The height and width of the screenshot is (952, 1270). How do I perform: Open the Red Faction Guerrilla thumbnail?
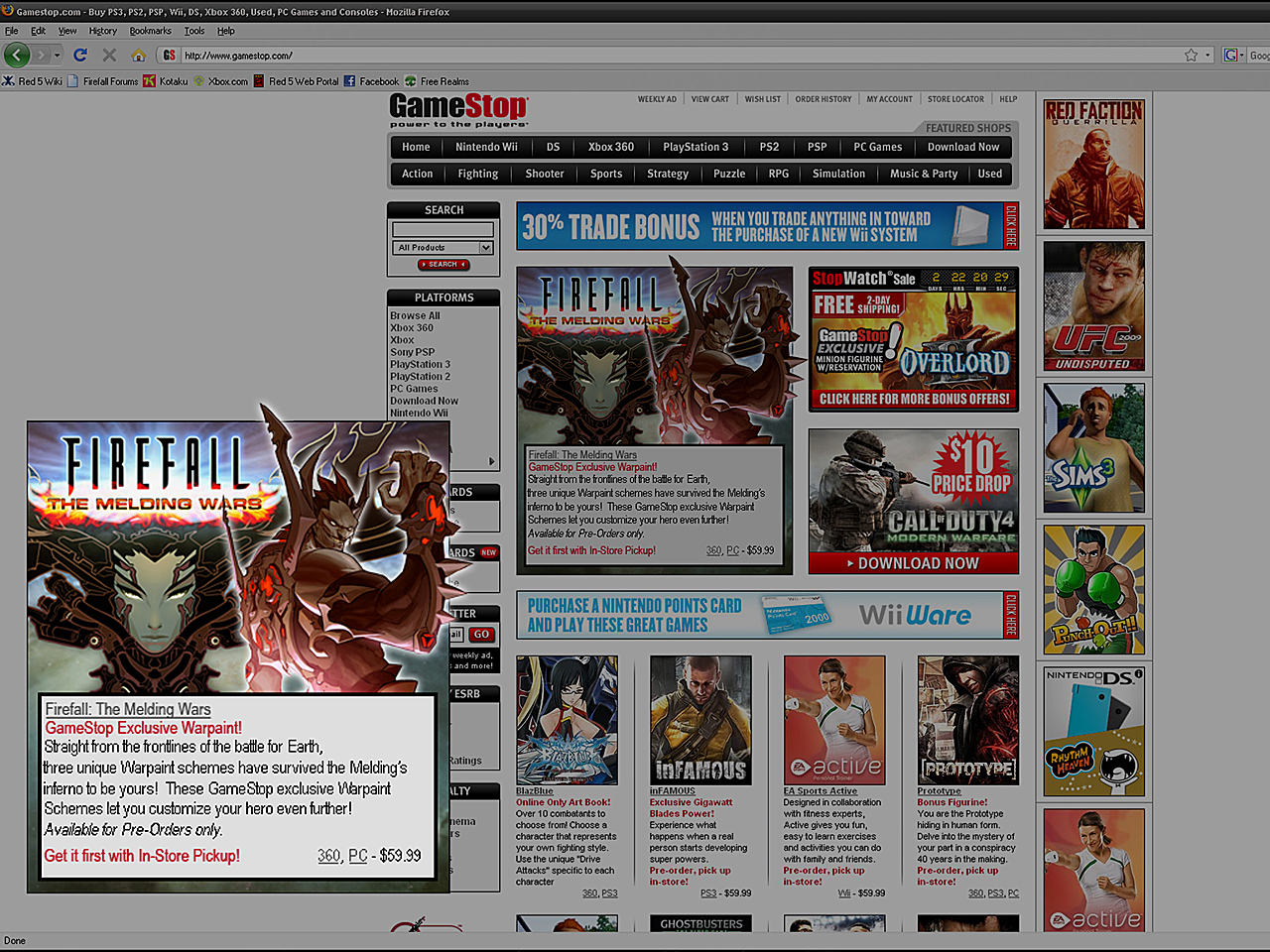point(1093,165)
